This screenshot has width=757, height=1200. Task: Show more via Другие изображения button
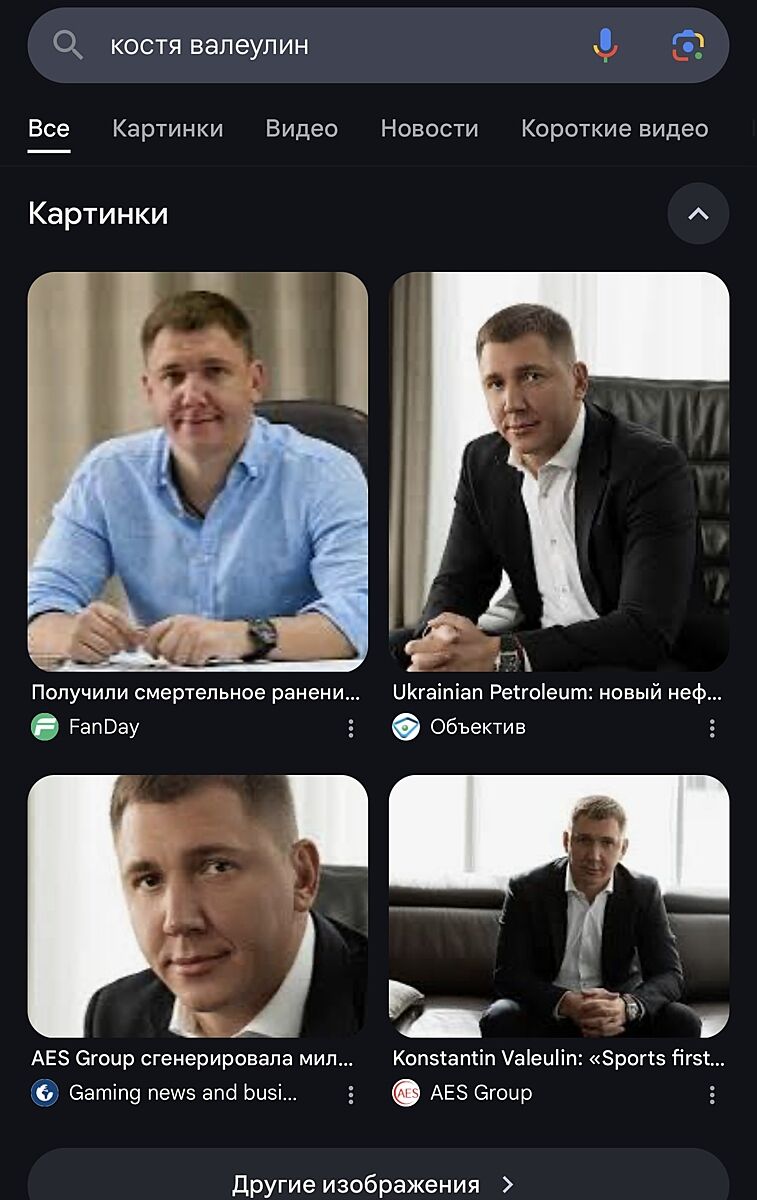(x=378, y=1180)
